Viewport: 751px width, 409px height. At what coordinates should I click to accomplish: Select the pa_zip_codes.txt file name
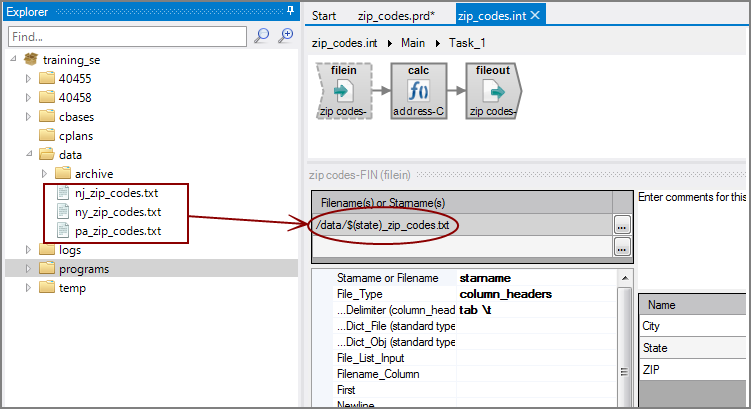point(118,231)
